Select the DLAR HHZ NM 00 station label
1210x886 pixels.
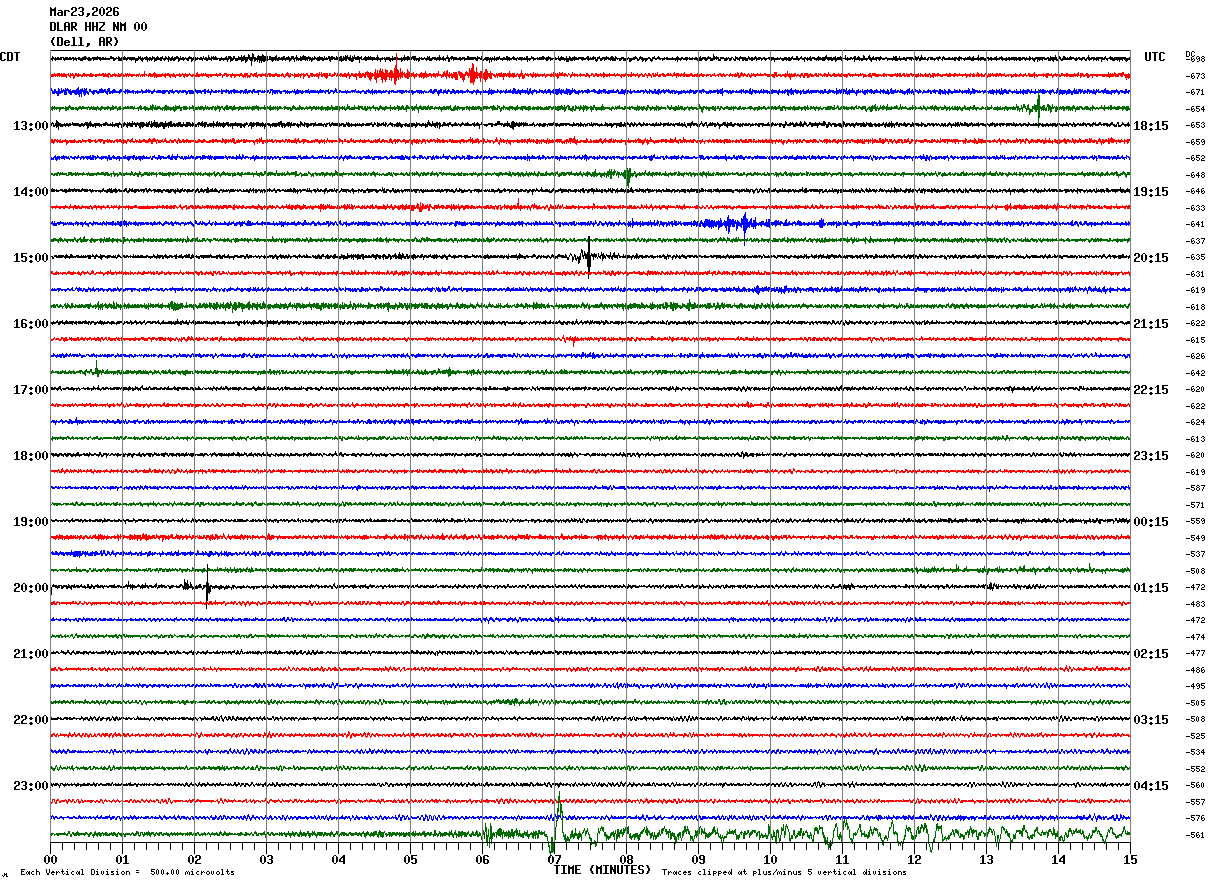click(x=98, y=27)
